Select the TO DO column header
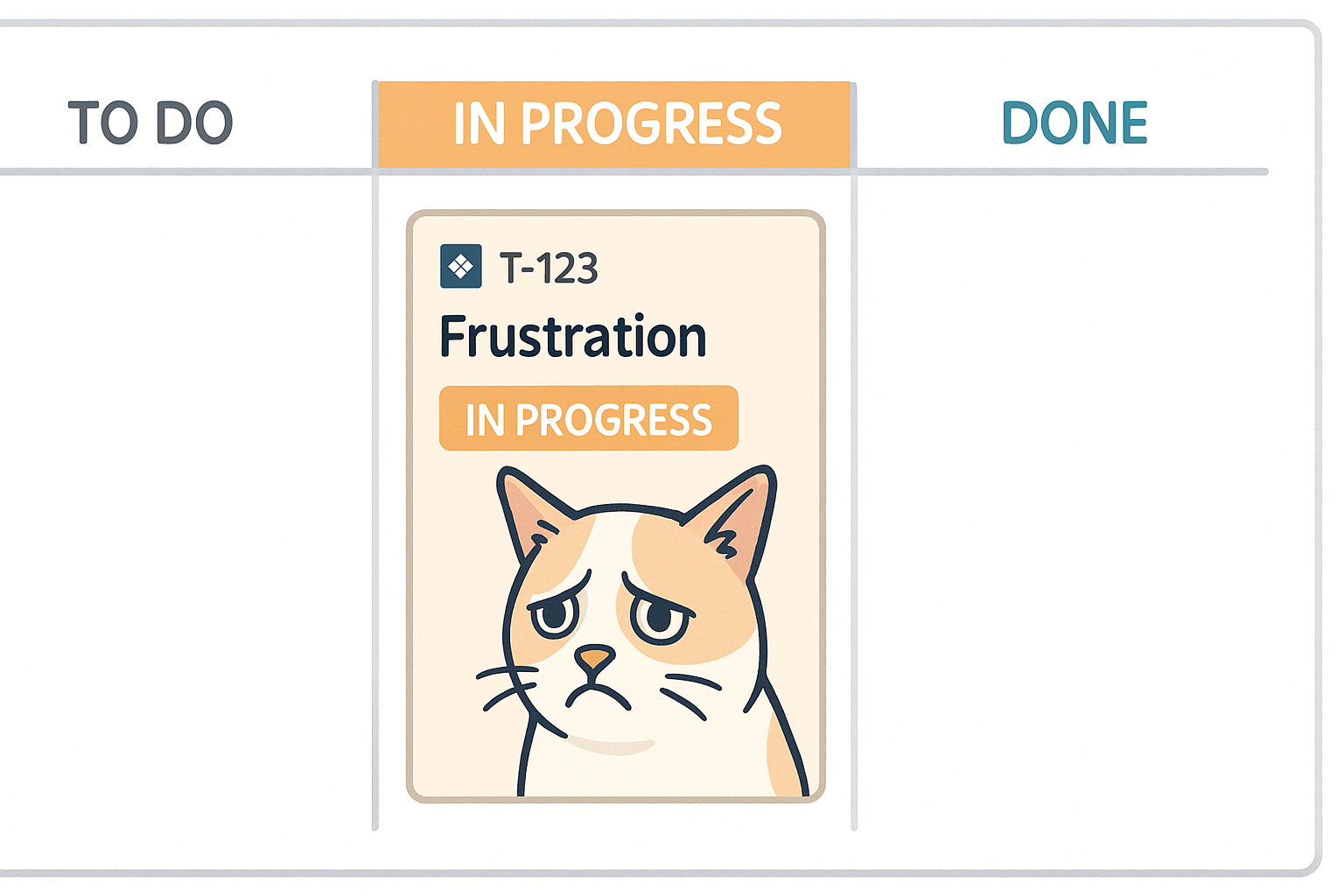1344x896 pixels. [150, 122]
